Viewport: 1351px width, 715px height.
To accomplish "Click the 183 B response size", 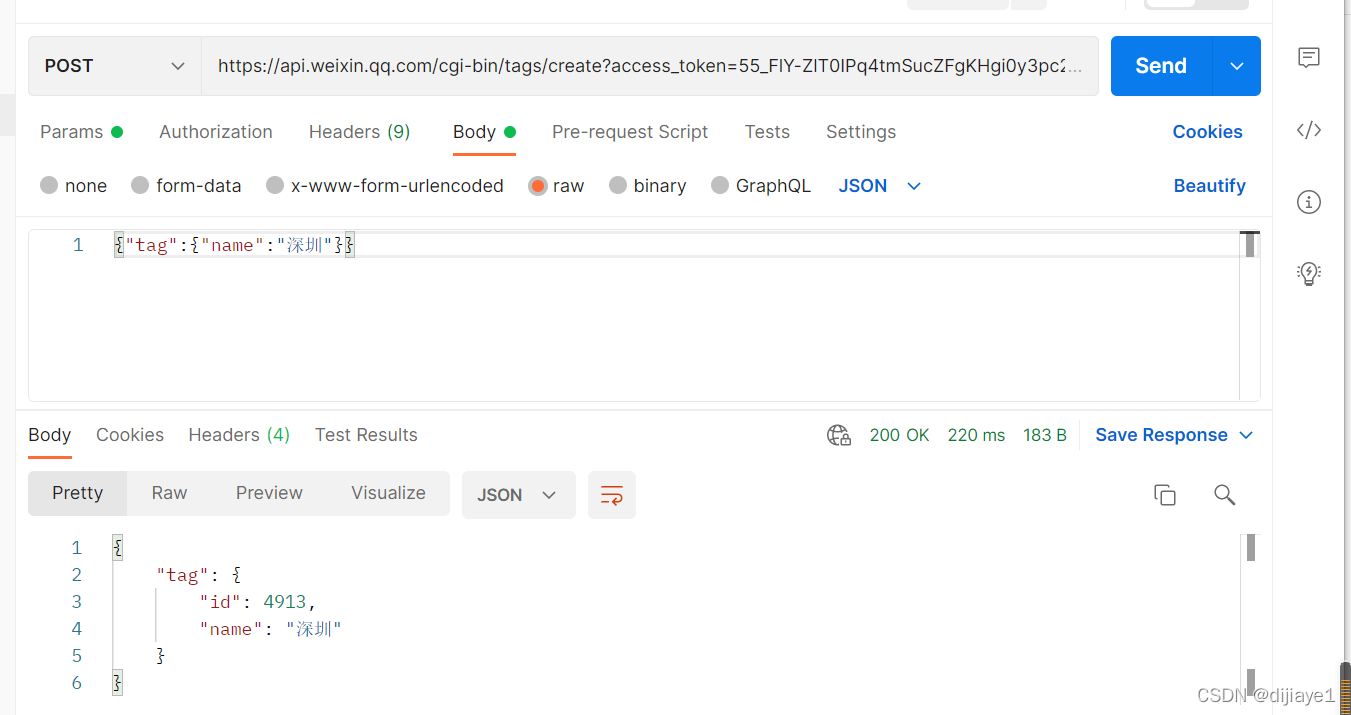I will click(1045, 435).
